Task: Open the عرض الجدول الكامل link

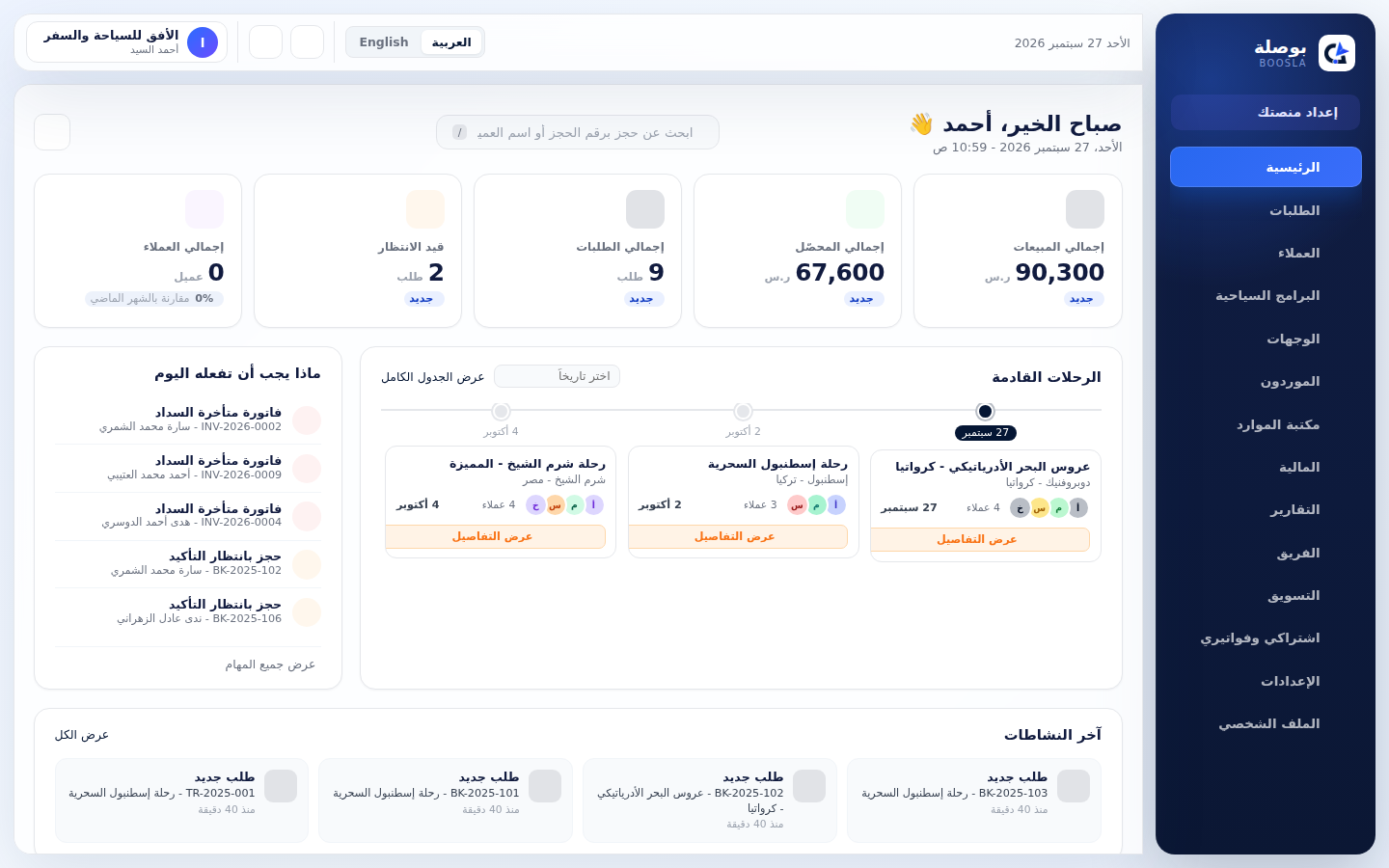Action: tap(433, 377)
